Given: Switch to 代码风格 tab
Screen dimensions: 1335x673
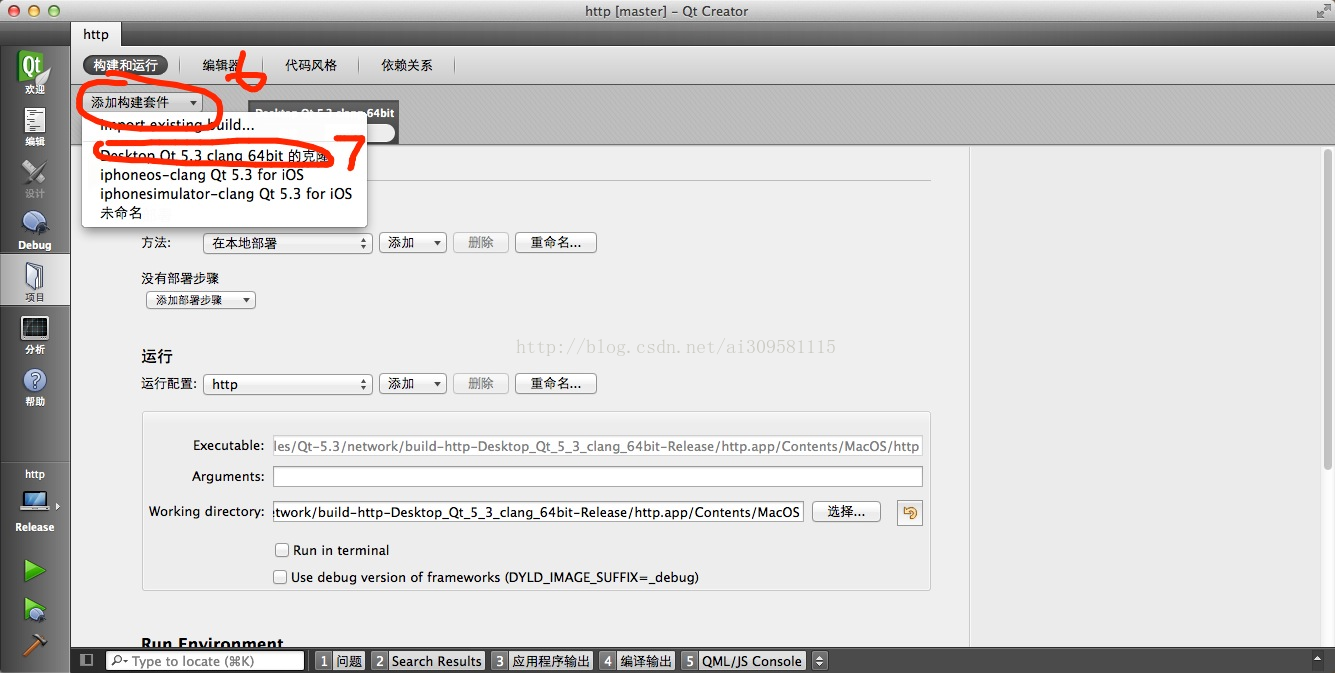Looking at the screenshot, I should (311, 65).
